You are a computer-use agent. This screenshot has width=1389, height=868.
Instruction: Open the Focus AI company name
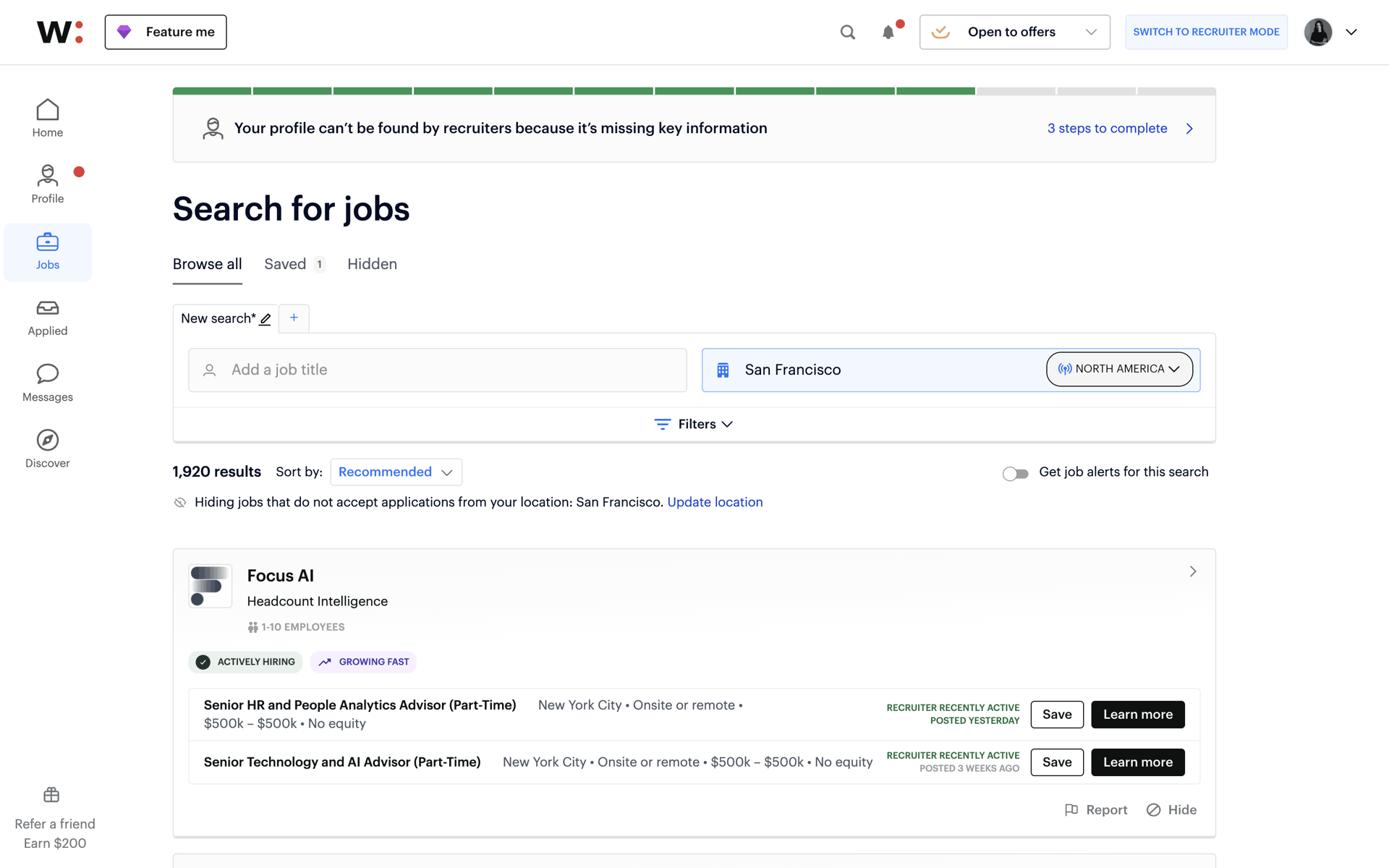281,576
